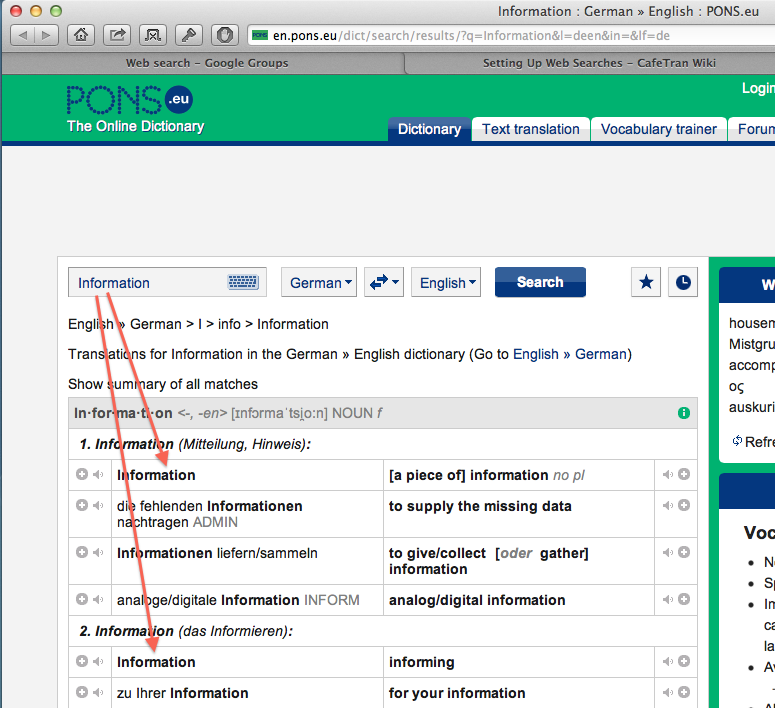Click the green info icon on headword bar
Viewport: 775px width, 708px height.
coord(684,413)
